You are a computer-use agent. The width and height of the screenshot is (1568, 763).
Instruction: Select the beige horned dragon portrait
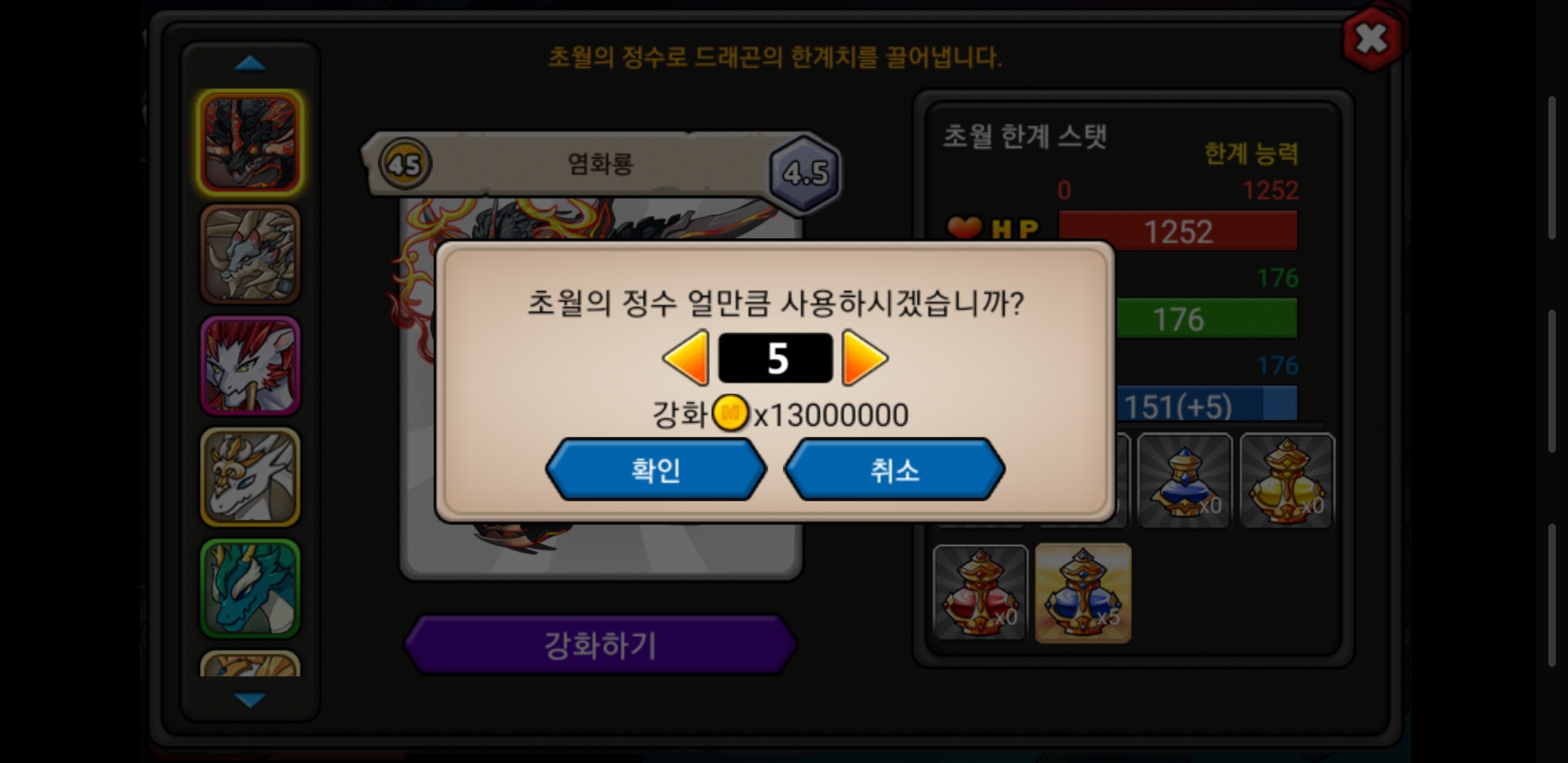[x=251, y=254]
